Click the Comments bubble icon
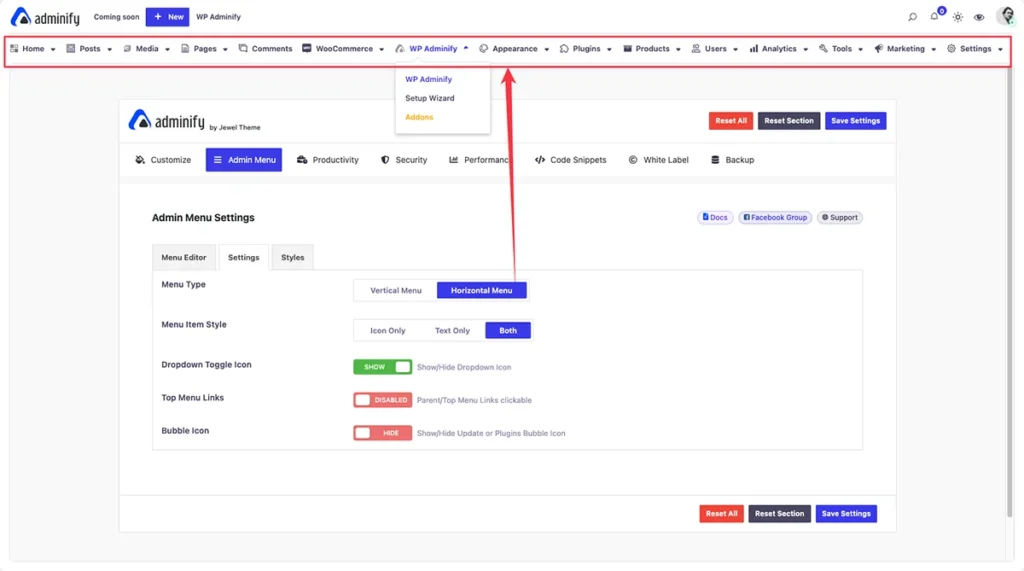This screenshot has height=571, width=1024. click(243, 48)
